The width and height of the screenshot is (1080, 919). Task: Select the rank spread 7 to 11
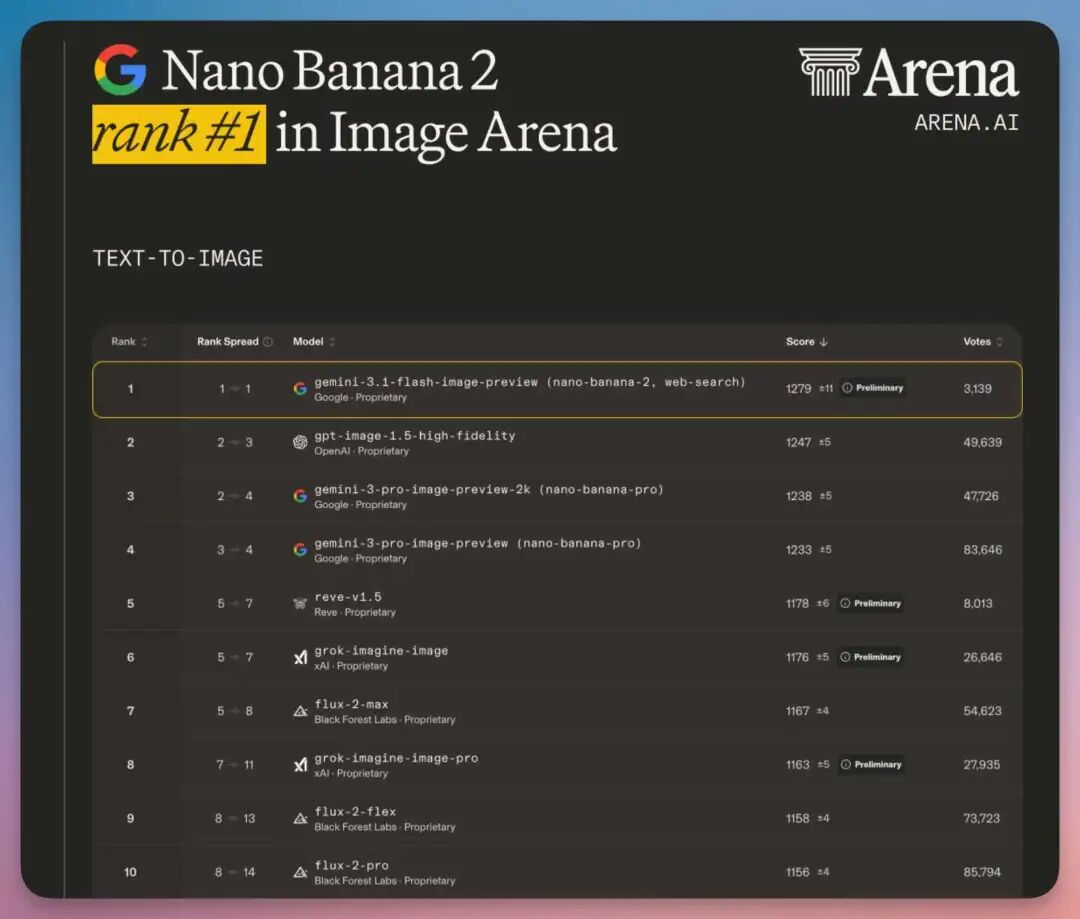click(235, 765)
